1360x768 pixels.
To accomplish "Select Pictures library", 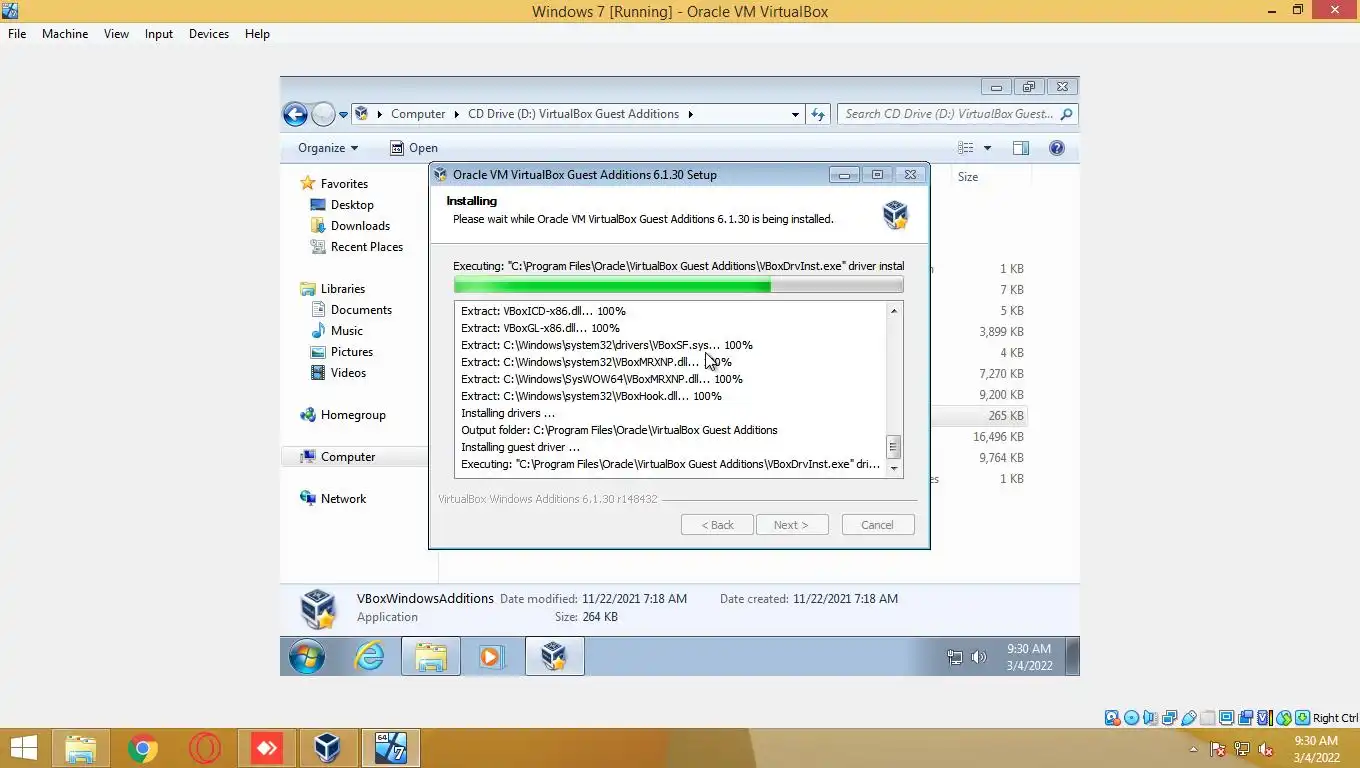I will (352, 352).
